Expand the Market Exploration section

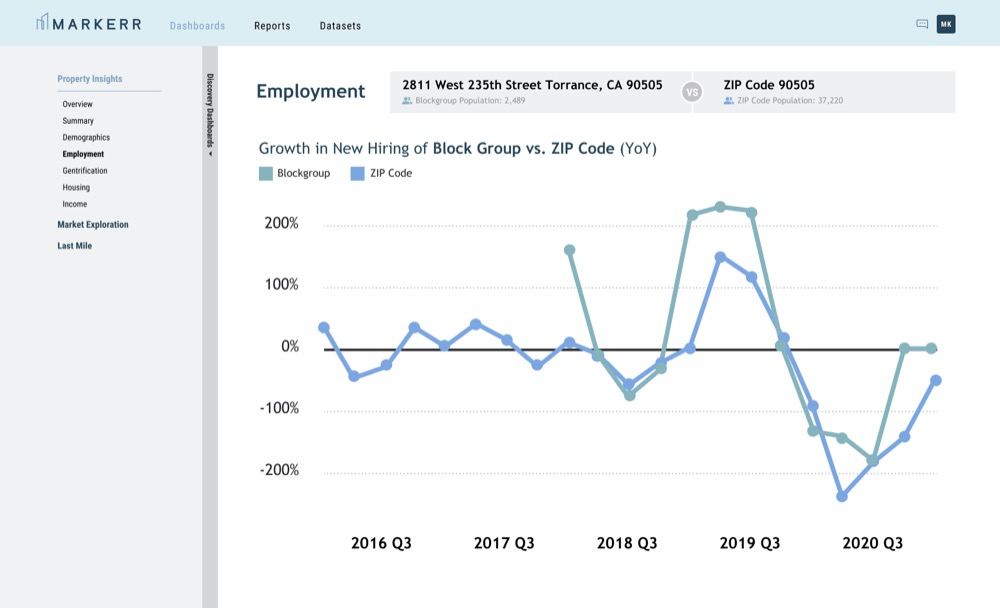click(93, 225)
